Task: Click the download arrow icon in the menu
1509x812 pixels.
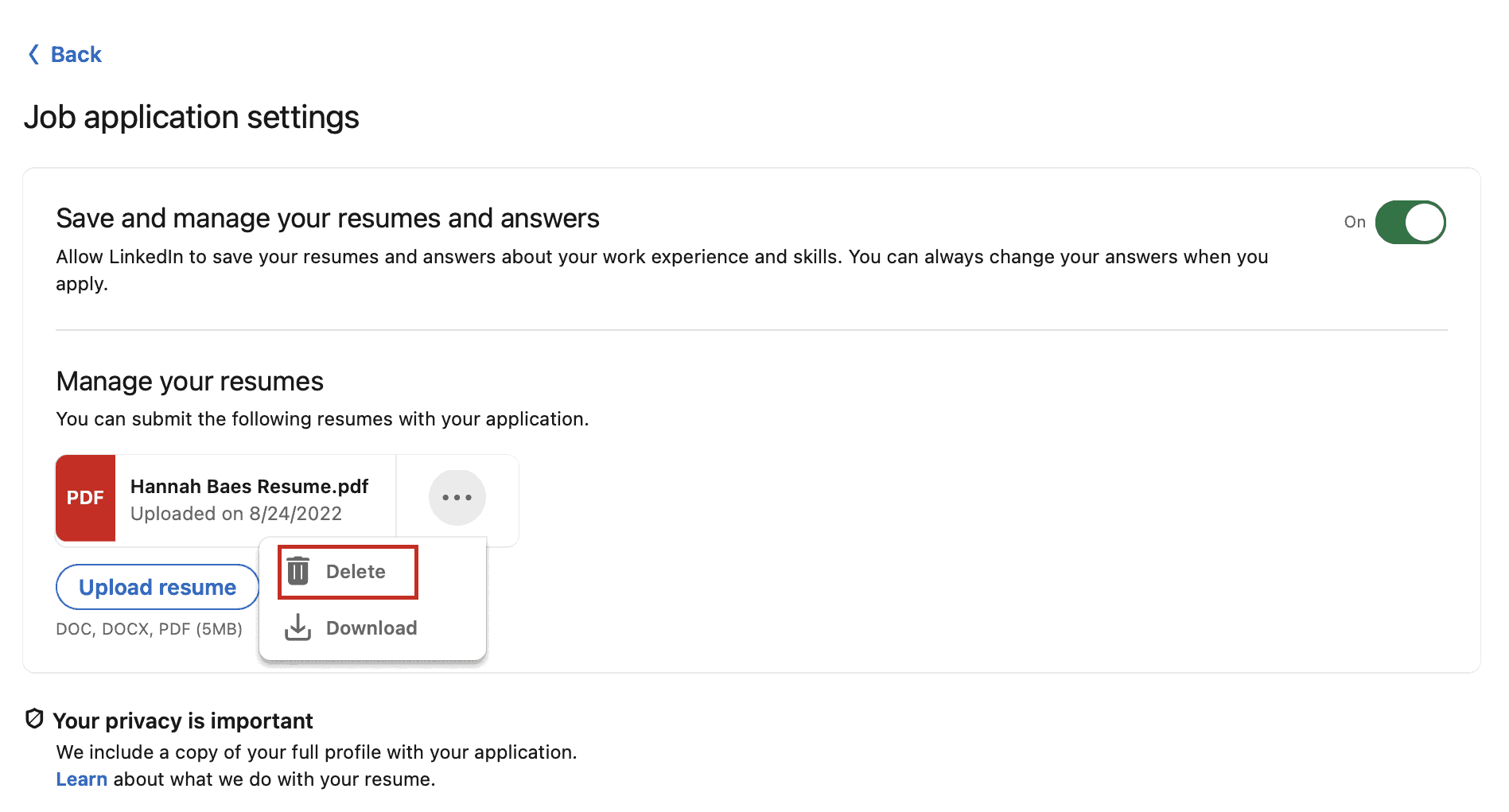Action: tap(298, 627)
